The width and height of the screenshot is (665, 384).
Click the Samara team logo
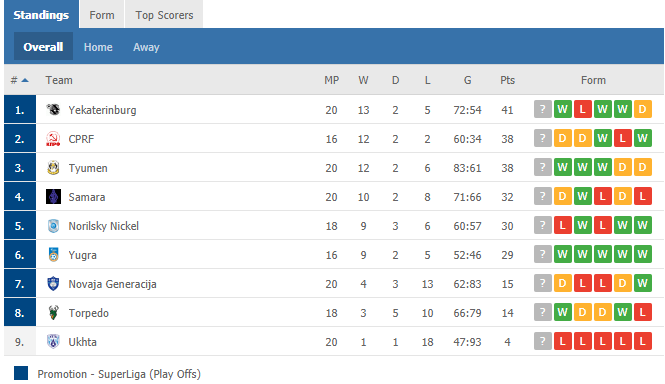pos(53,196)
